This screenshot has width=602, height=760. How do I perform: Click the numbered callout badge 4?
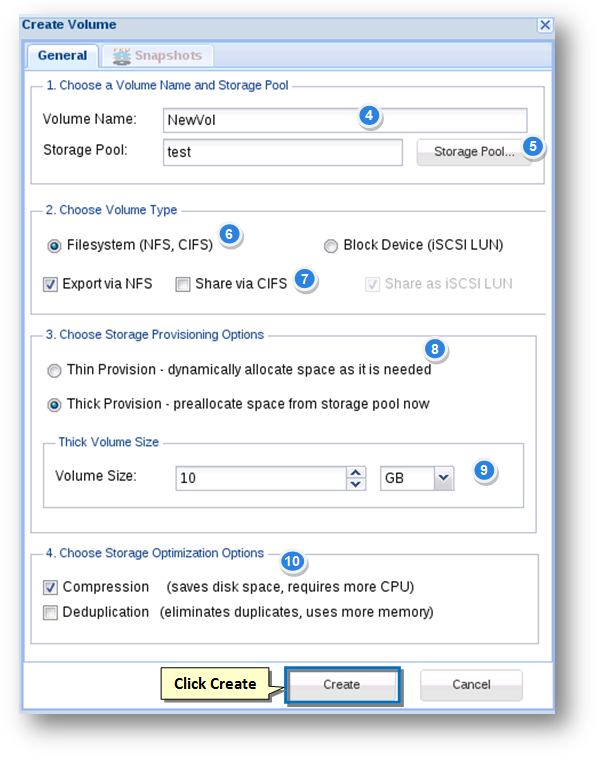coord(369,115)
